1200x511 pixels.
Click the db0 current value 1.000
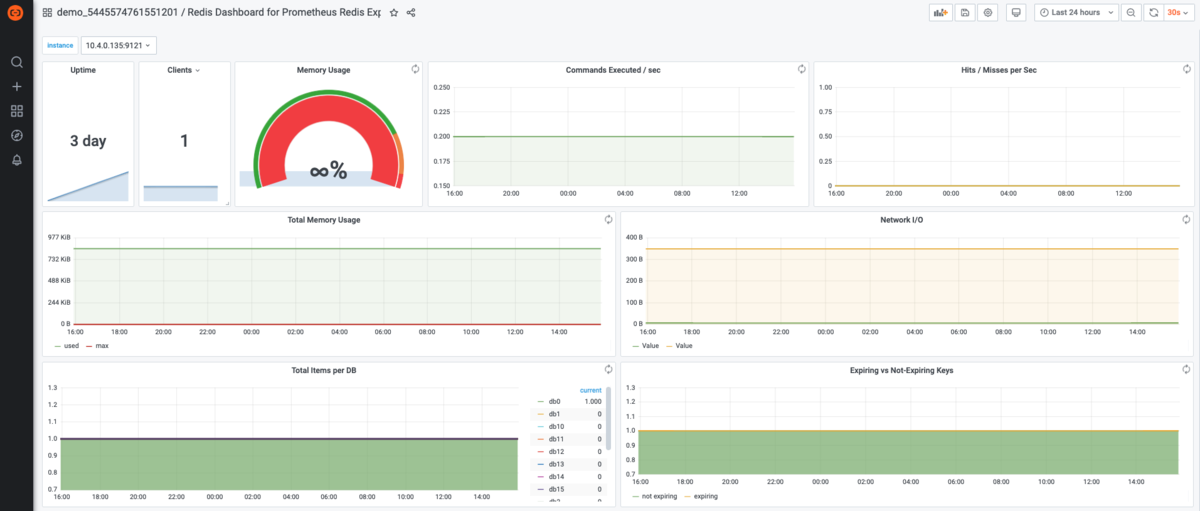pyautogui.click(x=593, y=401)
